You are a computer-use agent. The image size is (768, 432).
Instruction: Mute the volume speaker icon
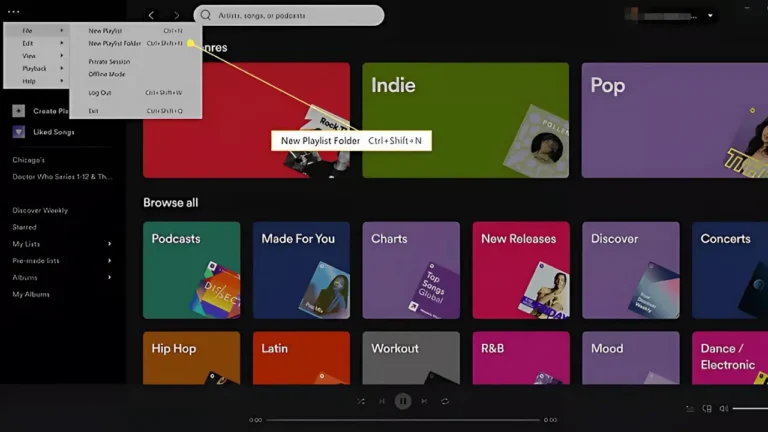pos(723,408)
